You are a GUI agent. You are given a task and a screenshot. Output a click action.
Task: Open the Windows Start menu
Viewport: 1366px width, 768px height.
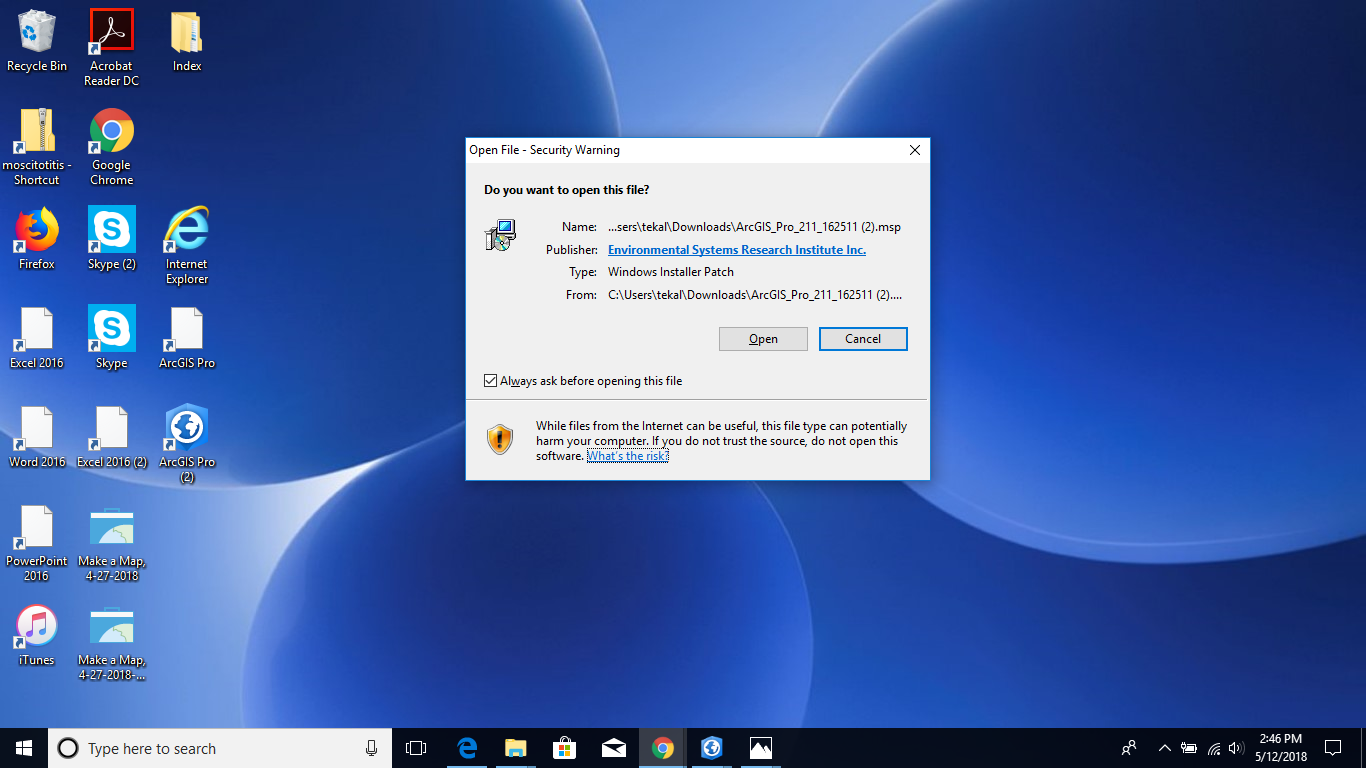pyautogui.click(x=24, y=748)
